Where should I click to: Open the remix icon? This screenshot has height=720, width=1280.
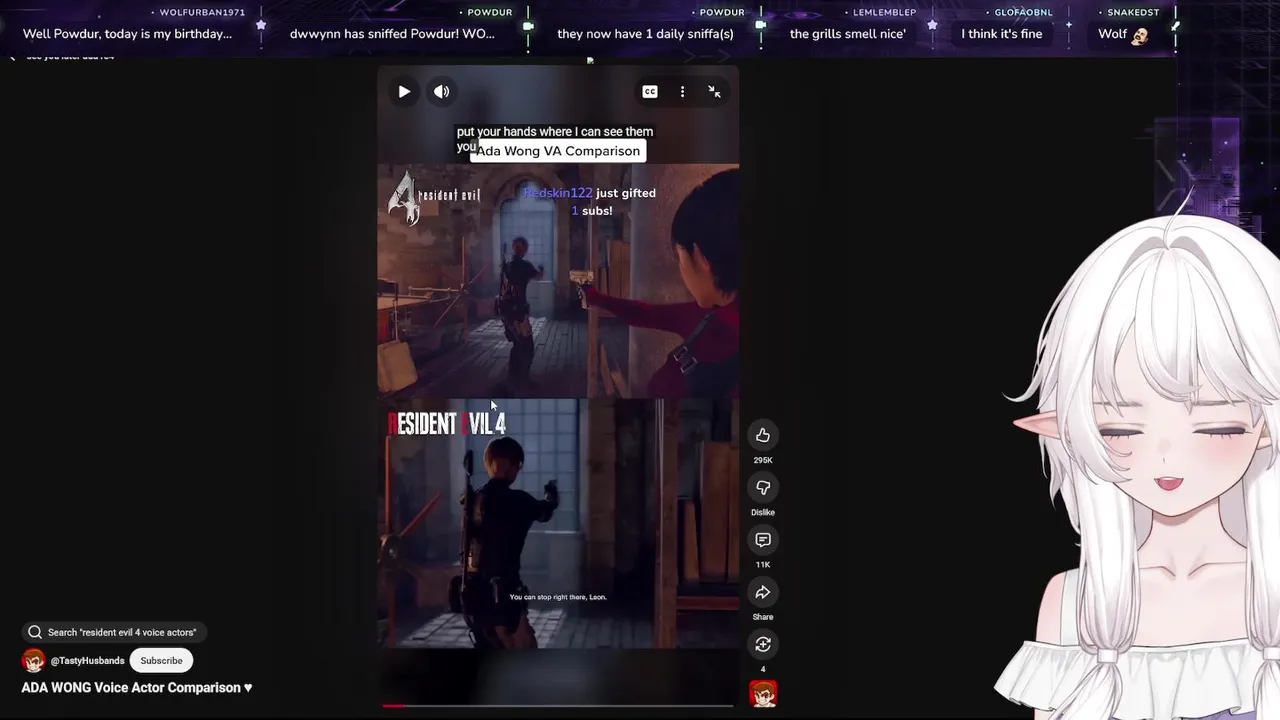click(763, 644)
